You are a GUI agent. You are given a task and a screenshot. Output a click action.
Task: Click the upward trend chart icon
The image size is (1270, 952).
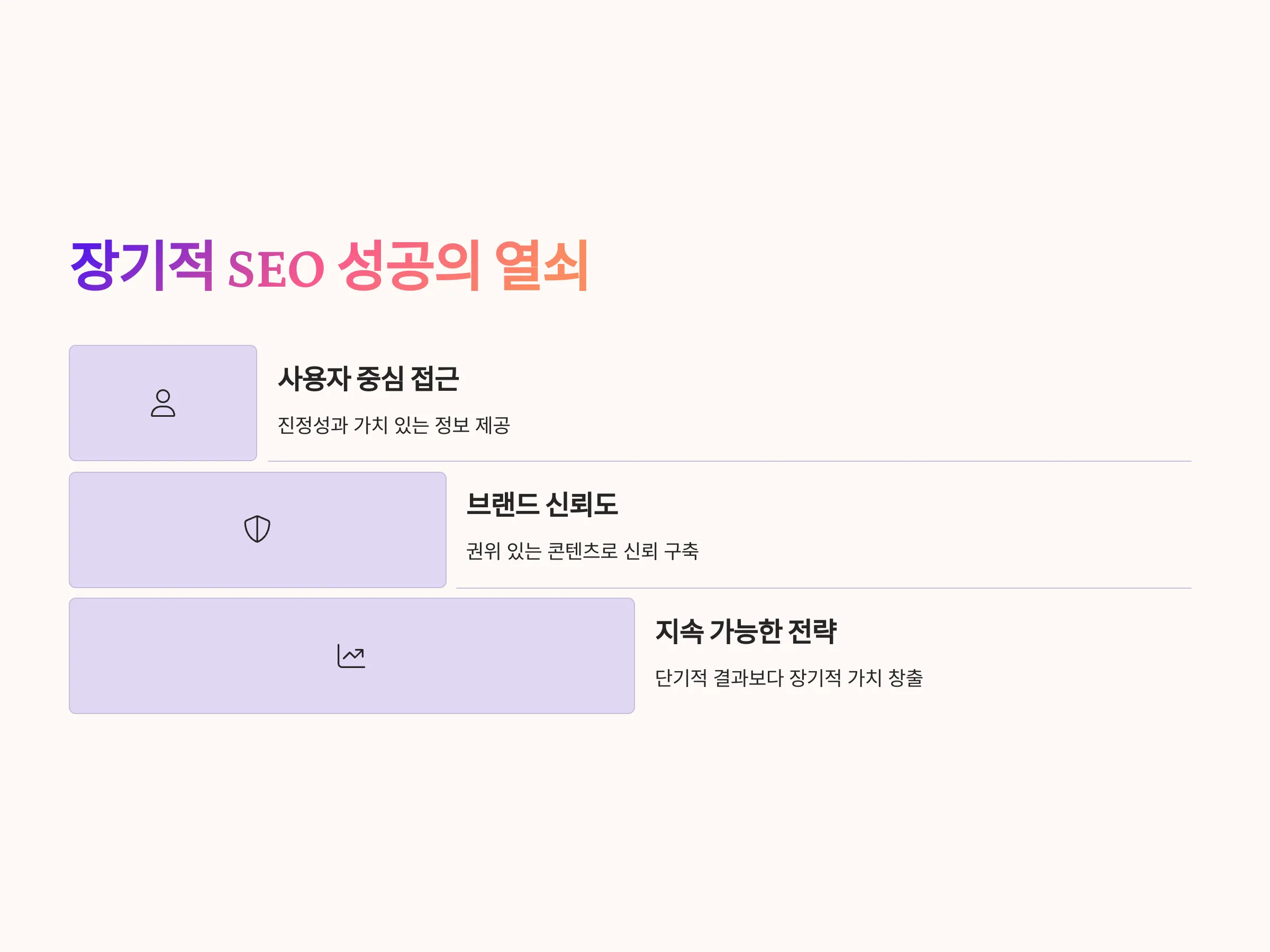click(x=351, y=656)
